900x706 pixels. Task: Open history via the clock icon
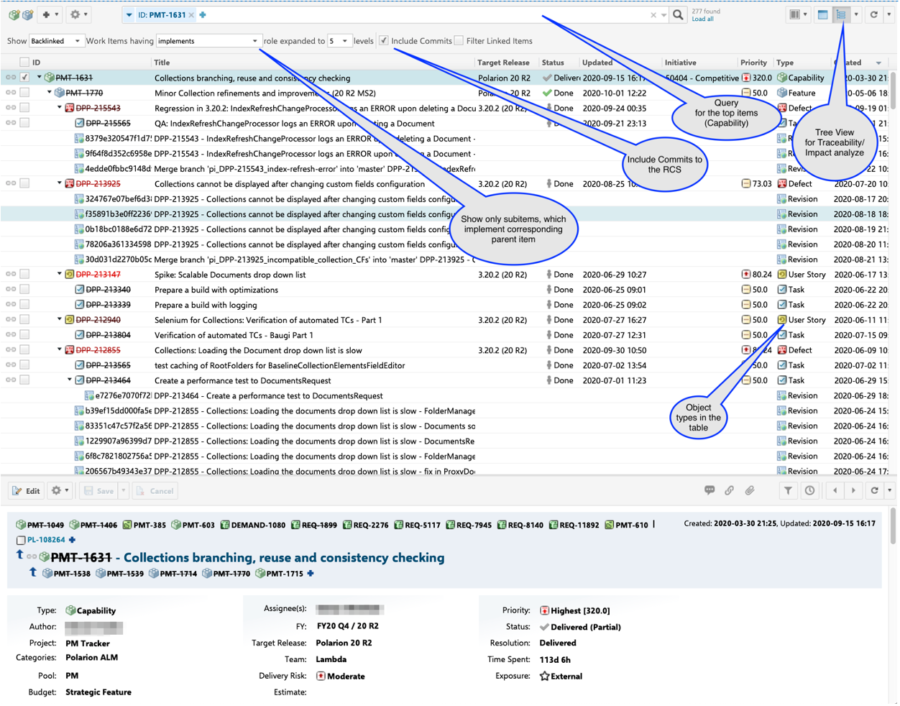pyautogui.click(x=810, y=489)
